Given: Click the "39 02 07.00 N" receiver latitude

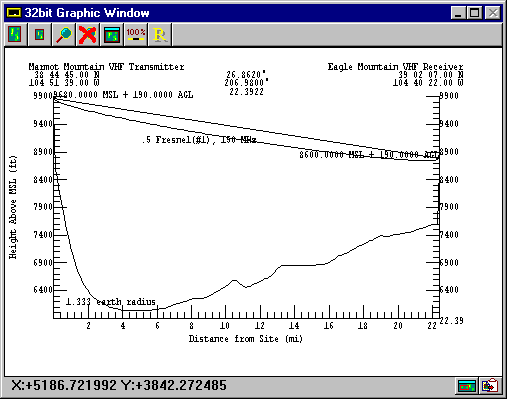Looking at the screenshot, I should tap(431, 75).
